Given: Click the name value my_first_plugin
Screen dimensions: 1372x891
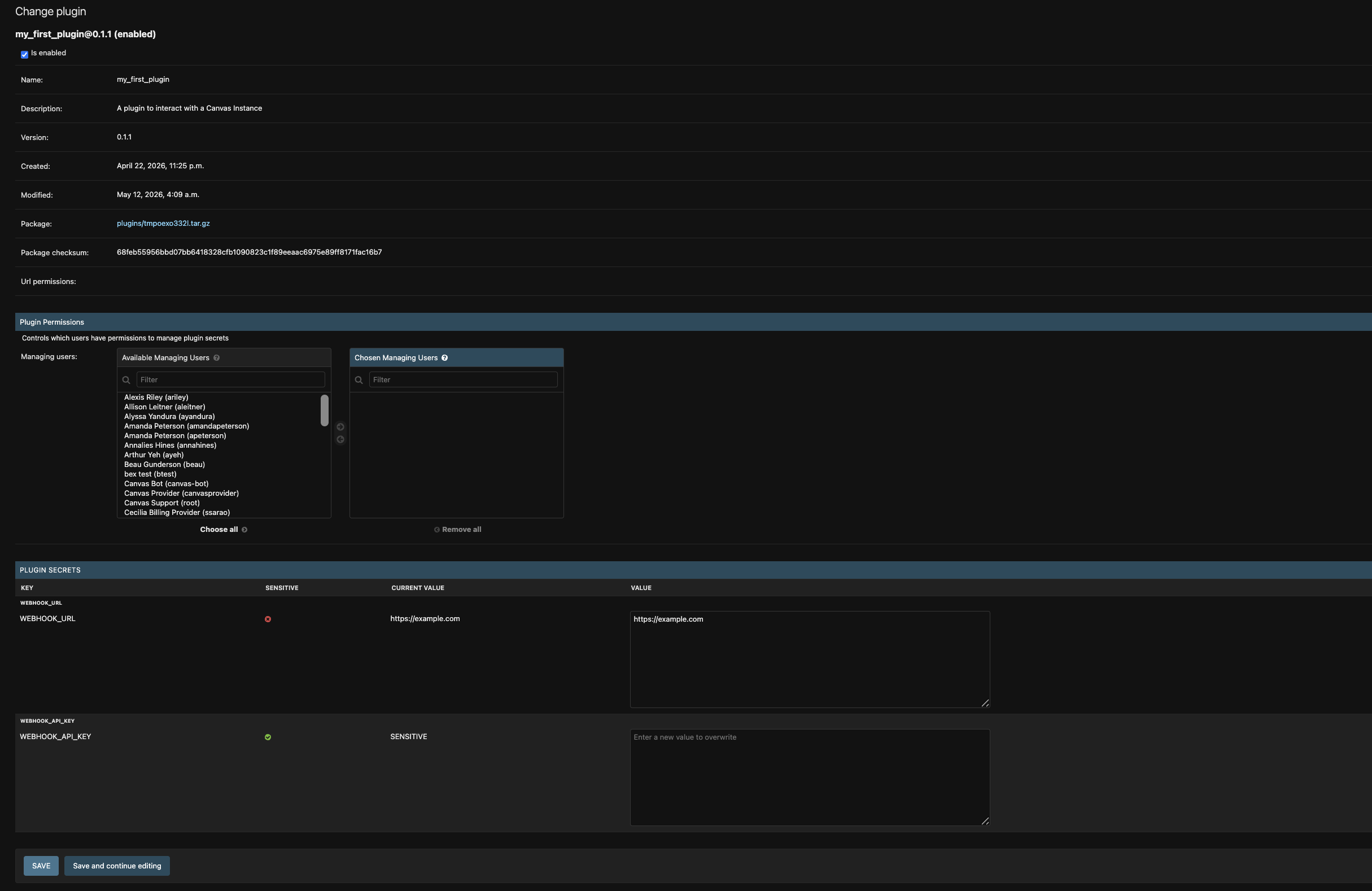Looking at the screenshot, I should (x=143, y=79).
